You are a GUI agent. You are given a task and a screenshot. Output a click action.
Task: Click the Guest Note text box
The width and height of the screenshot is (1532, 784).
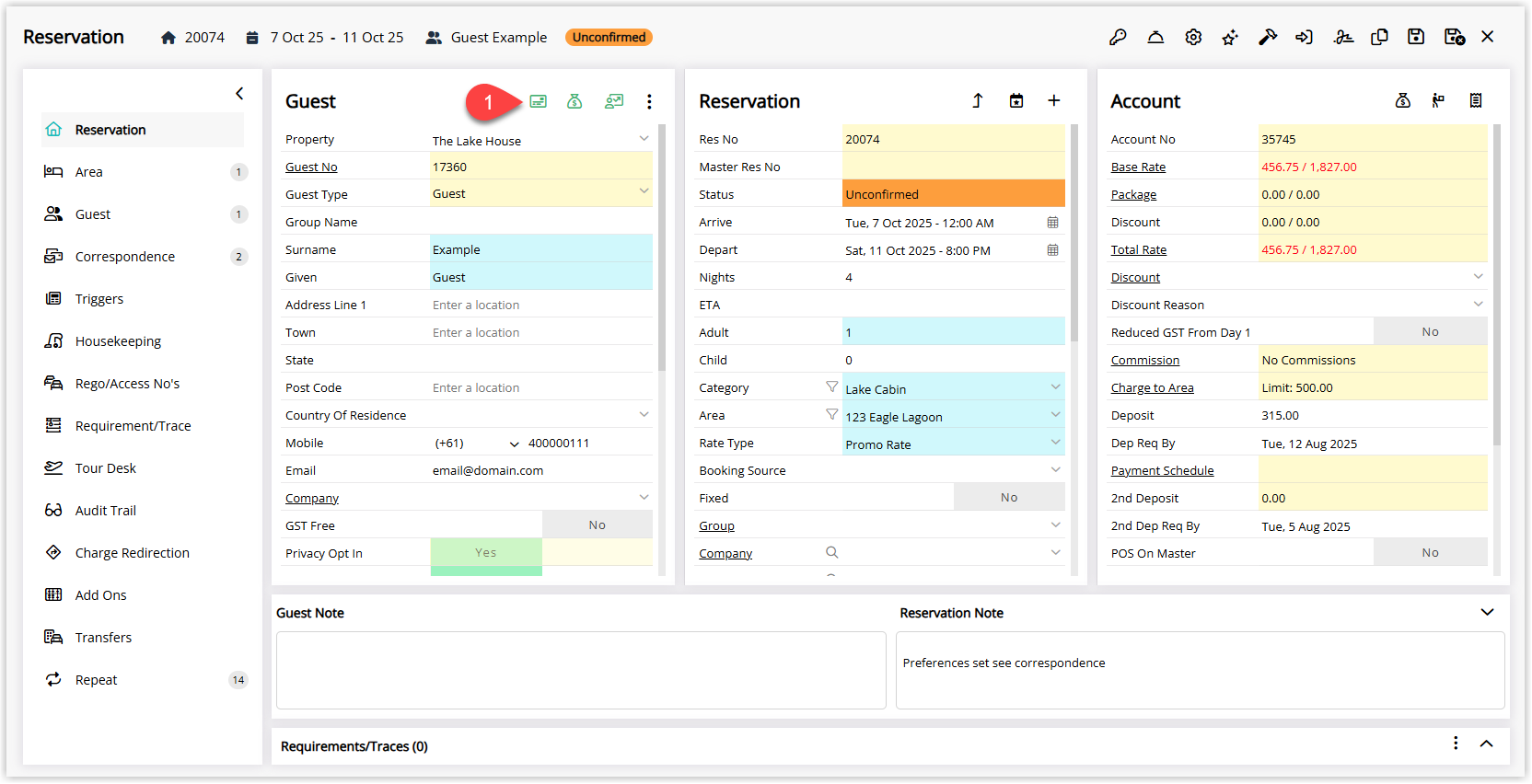[x=581, y=670]
